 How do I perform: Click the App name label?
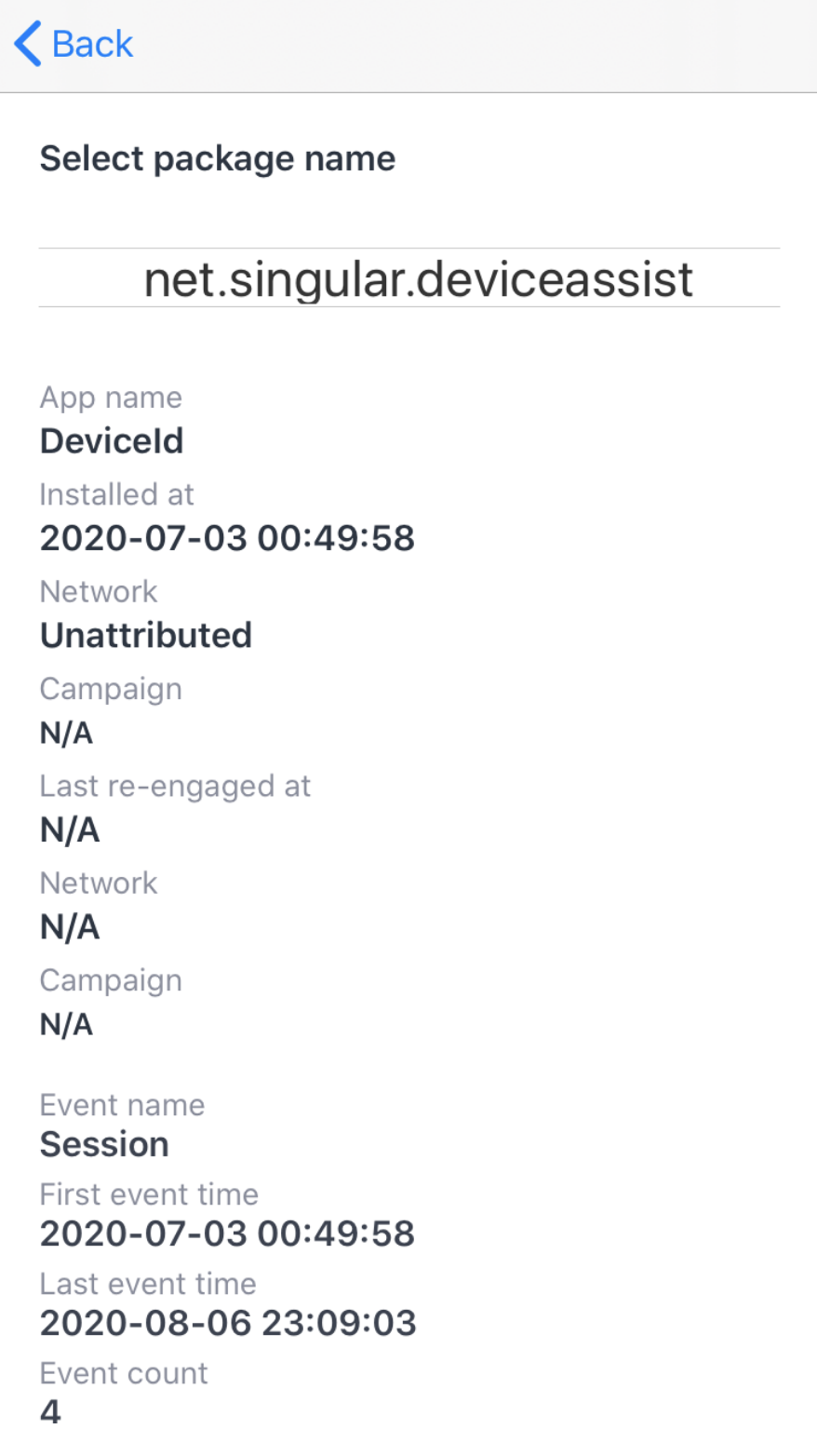click(x=111, y=398)
